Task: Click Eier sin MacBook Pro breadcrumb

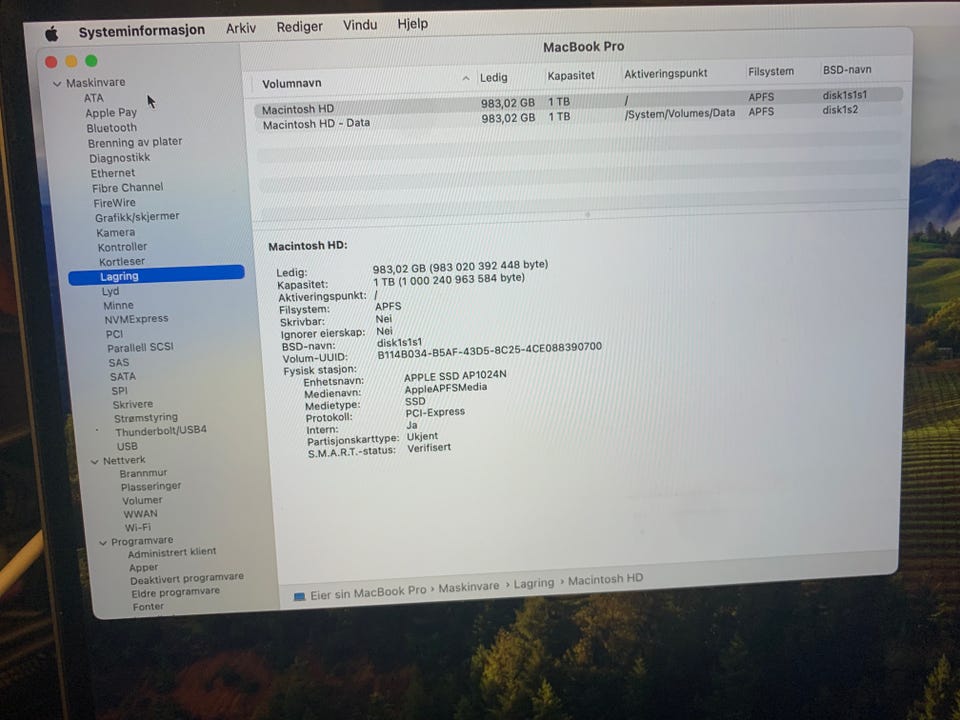Action: coord(368,593)
